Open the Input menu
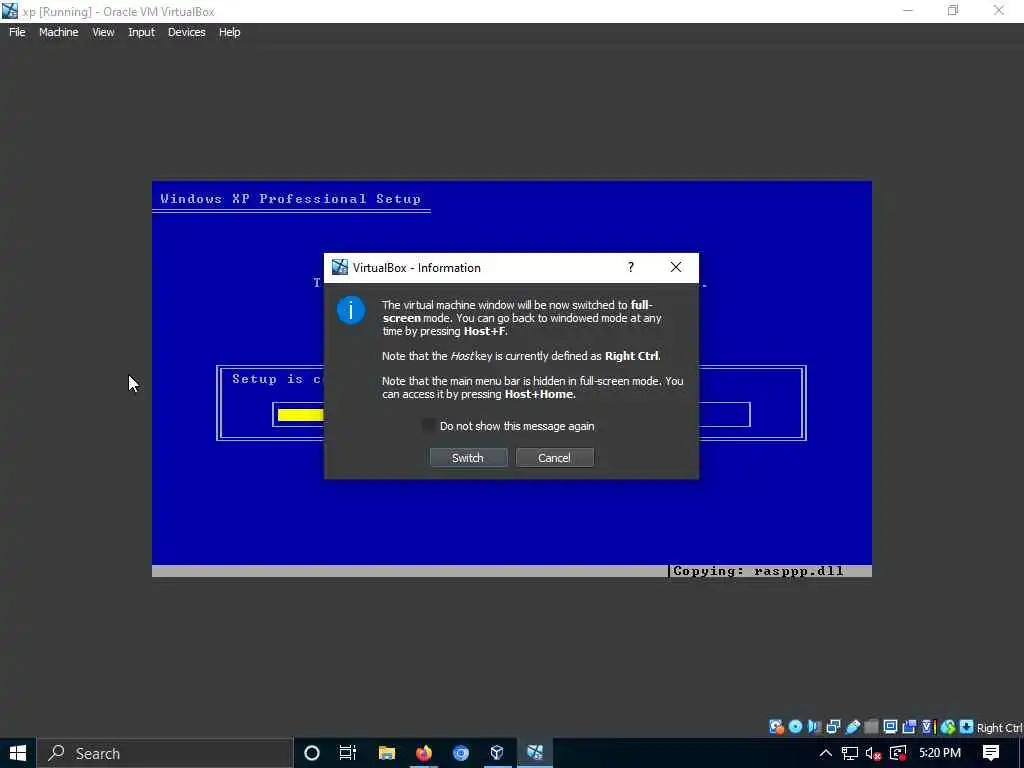 click(141, 32)
